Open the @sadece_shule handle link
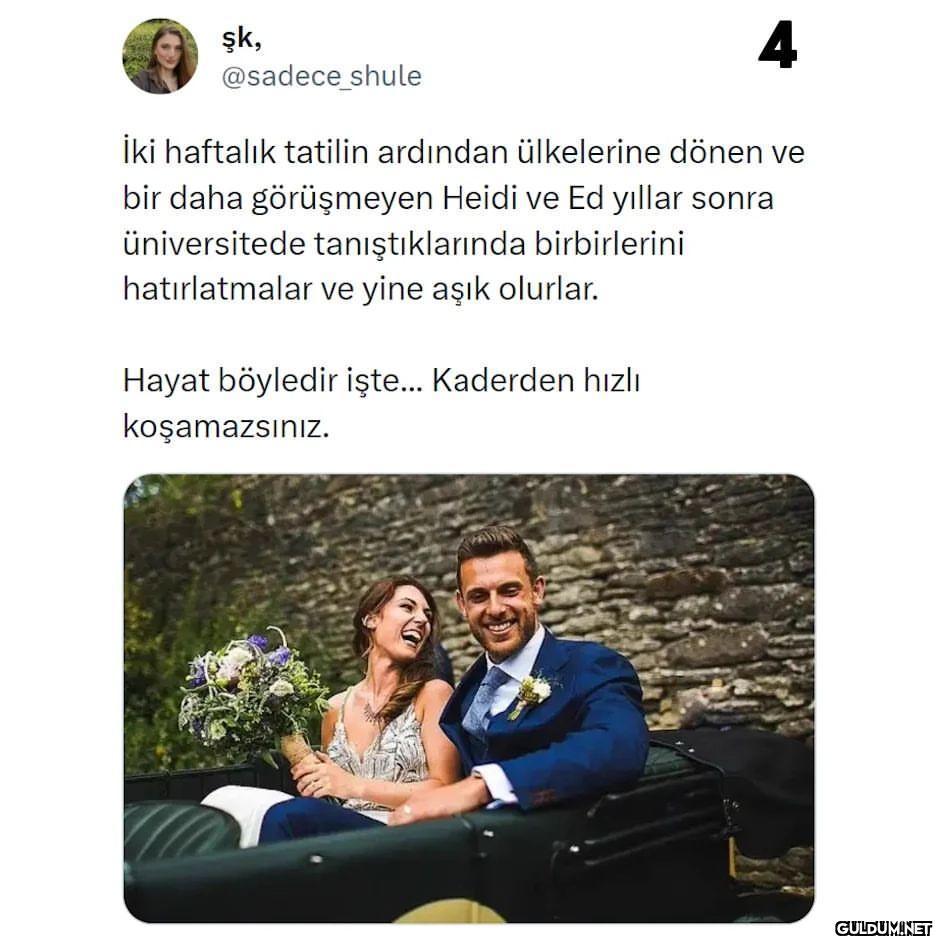The image size is (936, 936). [322, 76]
